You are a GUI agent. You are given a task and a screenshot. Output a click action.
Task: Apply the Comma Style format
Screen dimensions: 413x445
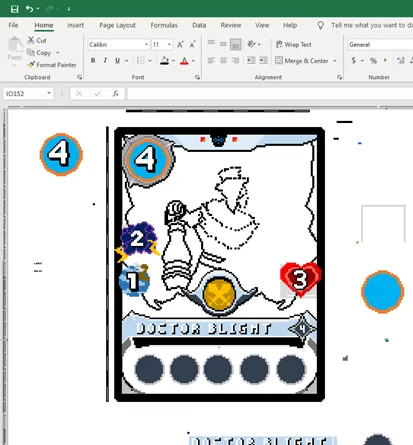385,60
